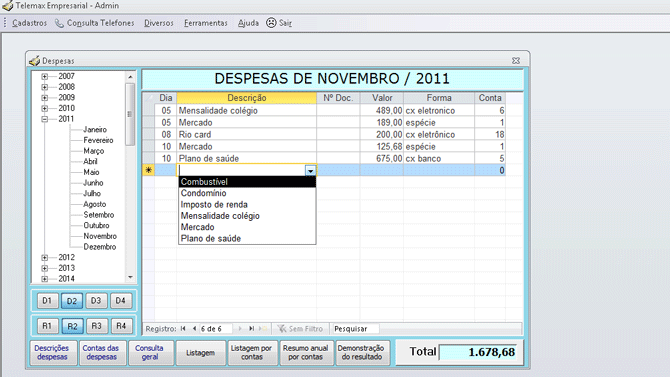Select Imposto de renda from the list
The height and width of the screenshot is (377, 670).
(x=247, y=205)
